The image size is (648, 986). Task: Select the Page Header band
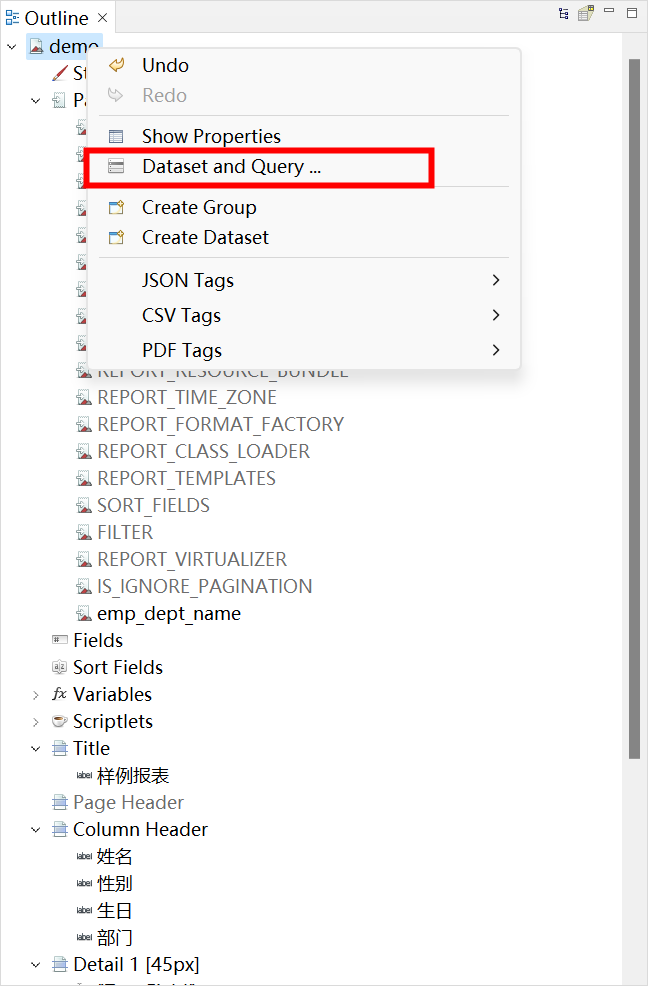click(128, 803)
